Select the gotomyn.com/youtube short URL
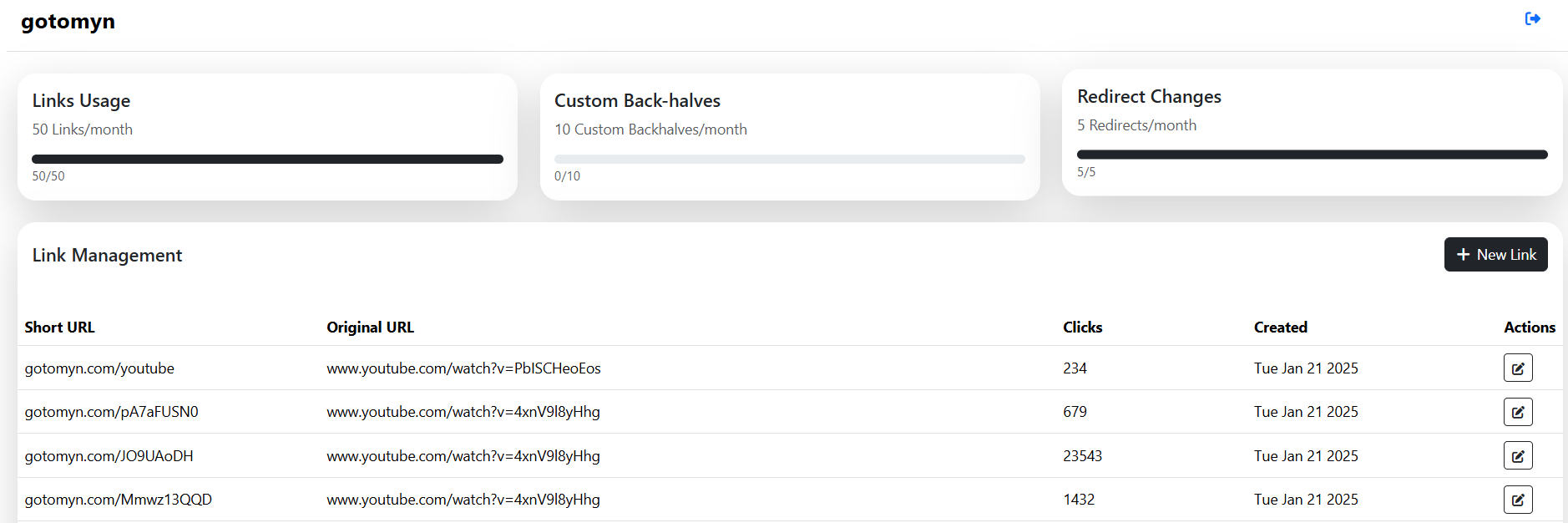Screen dimensions: 1568x523 point(99,368)
